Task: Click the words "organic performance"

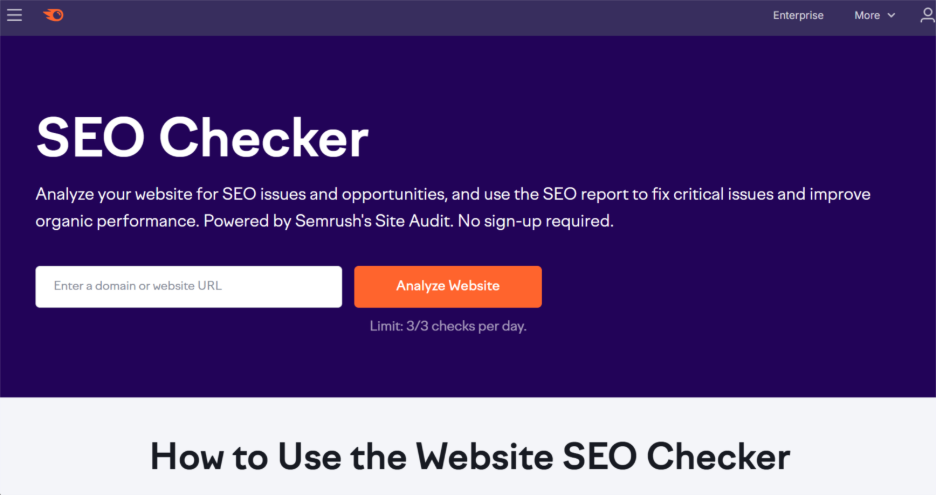Action: [x=117, y=220]
